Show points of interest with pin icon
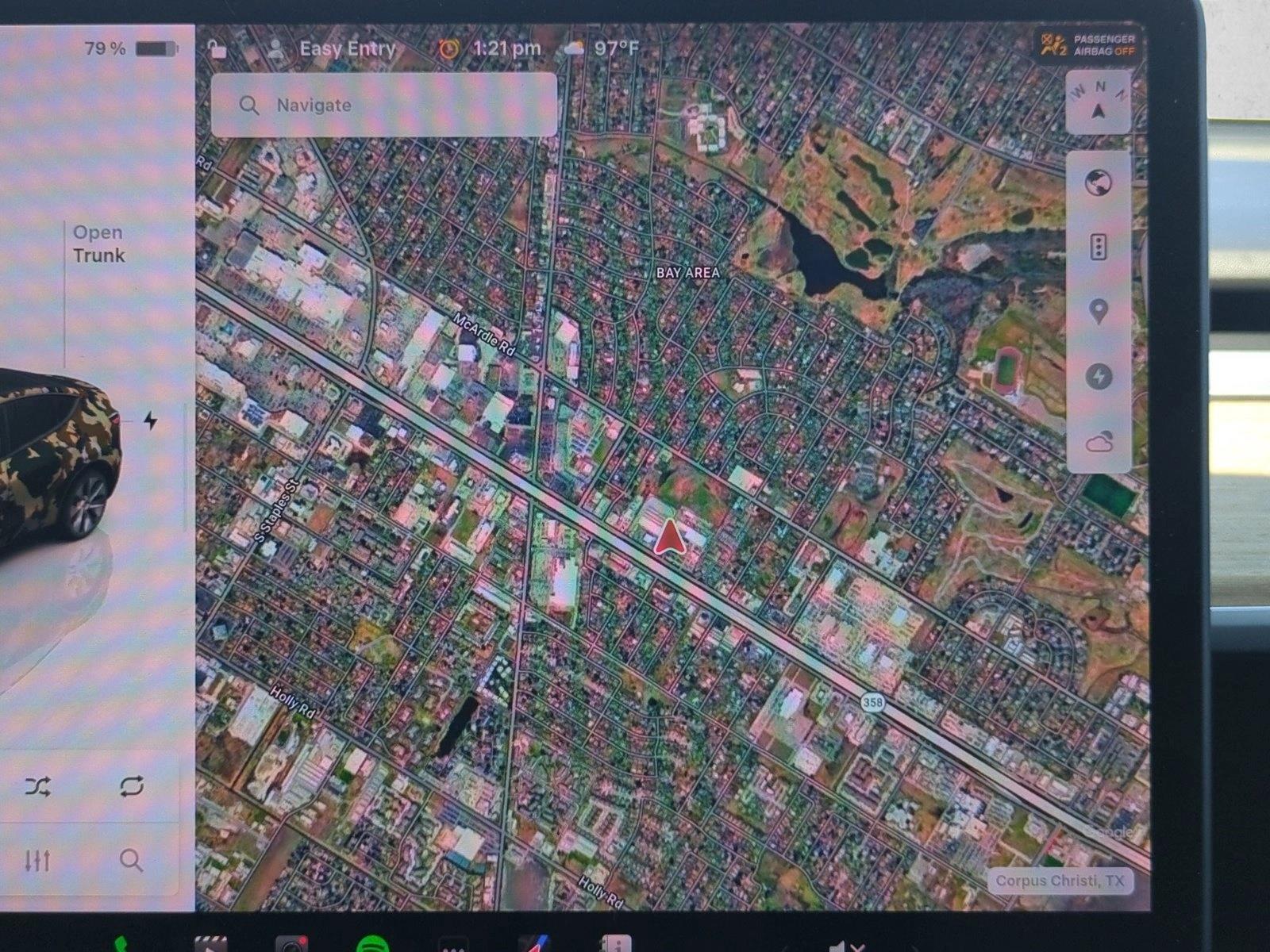The width and height of the screenshot is (1270, 952). pos(1099,312)
